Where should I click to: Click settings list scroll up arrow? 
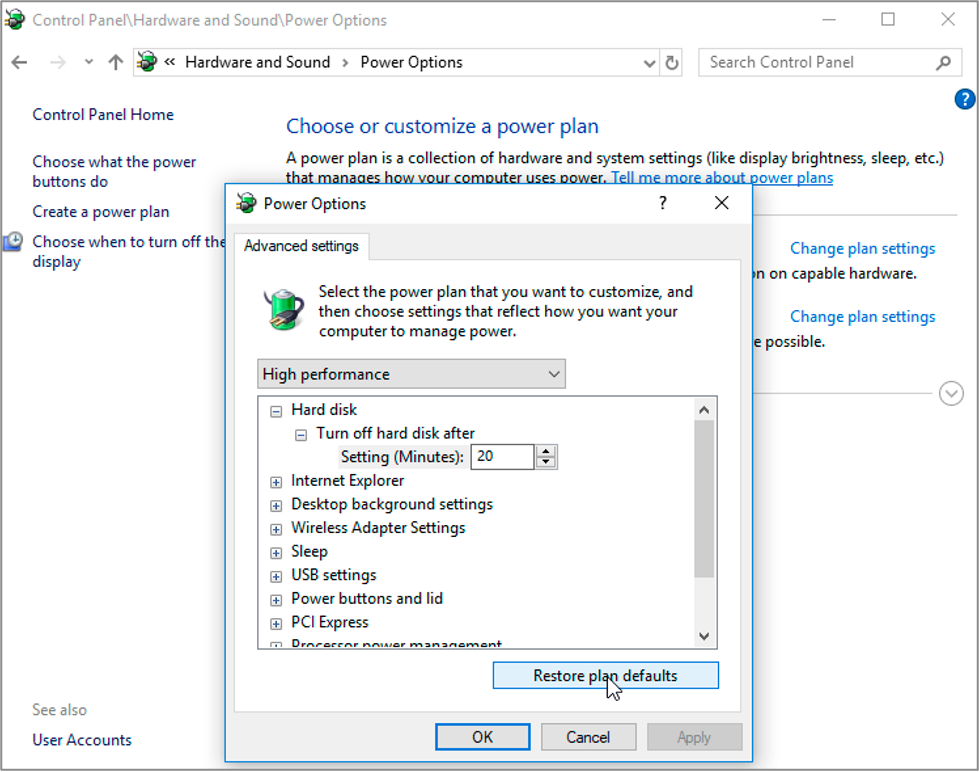click(x=704, y=410)
